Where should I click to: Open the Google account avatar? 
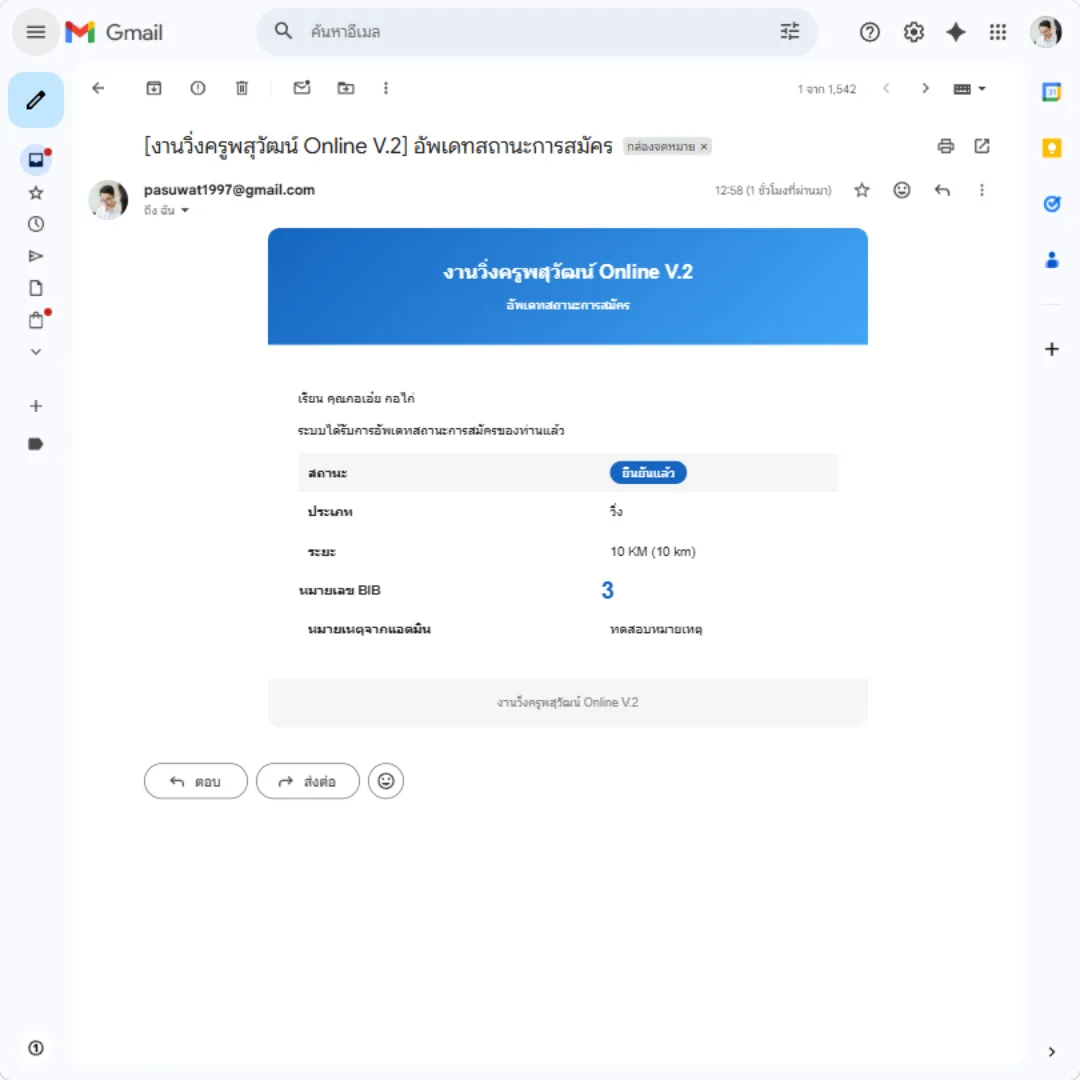[x=1046, y=32]
